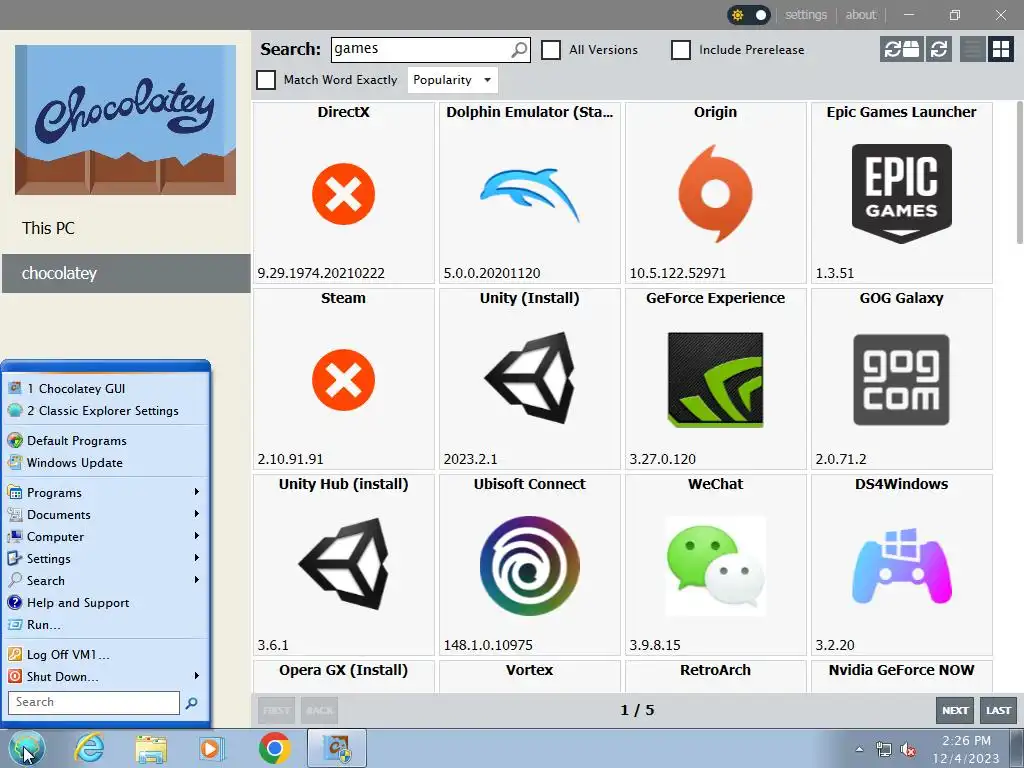
Task: Open the Unity (Install) package icon
Action: [530, 378]
